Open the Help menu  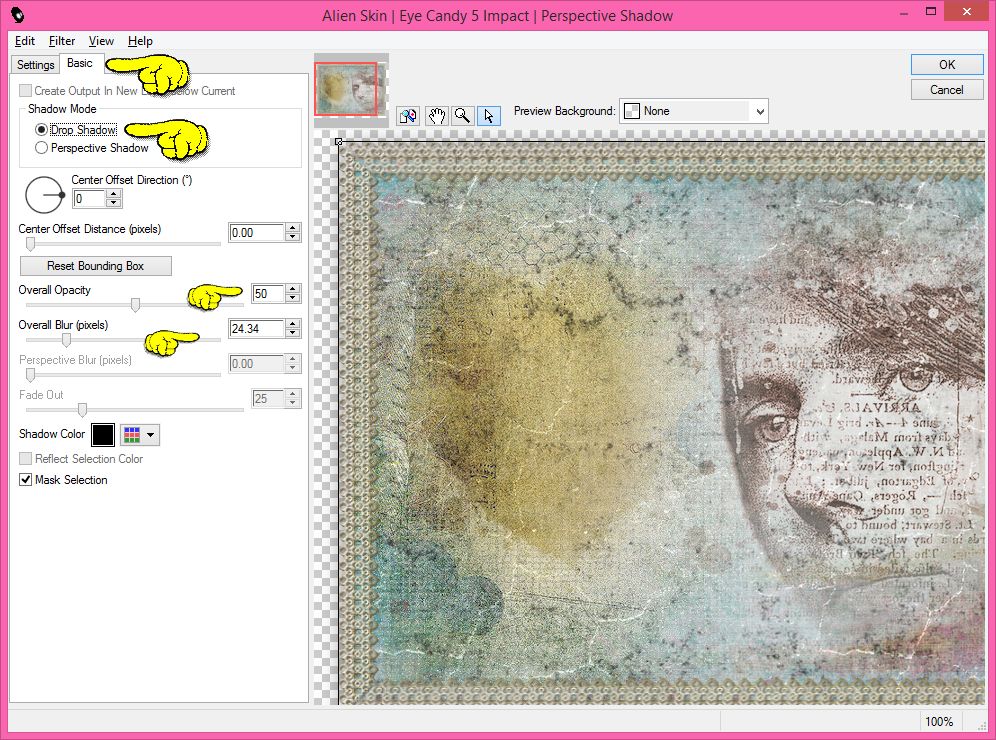coord(140,41)
